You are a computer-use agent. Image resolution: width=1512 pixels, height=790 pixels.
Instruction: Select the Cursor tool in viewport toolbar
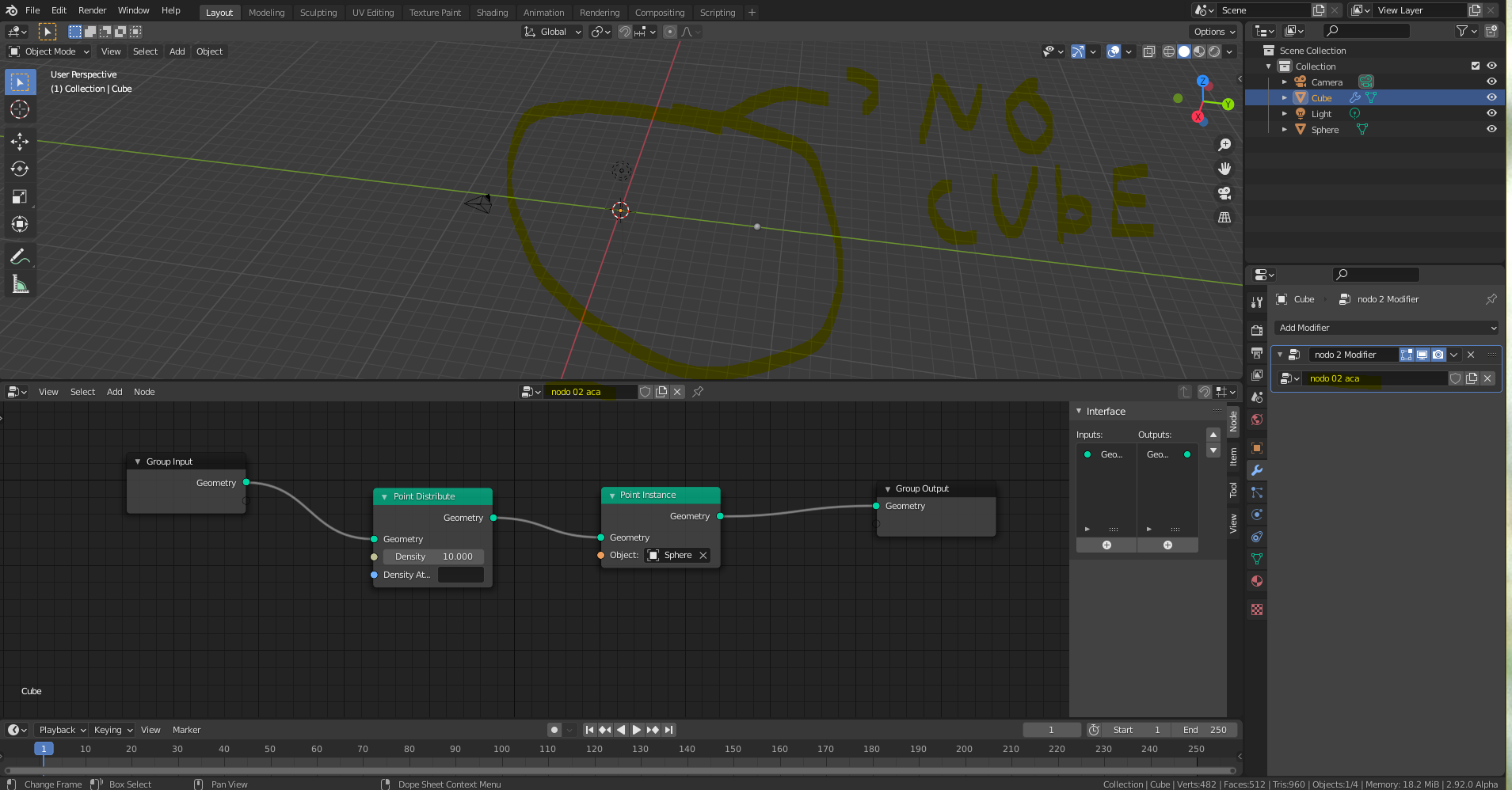click(x=20, y=109)
